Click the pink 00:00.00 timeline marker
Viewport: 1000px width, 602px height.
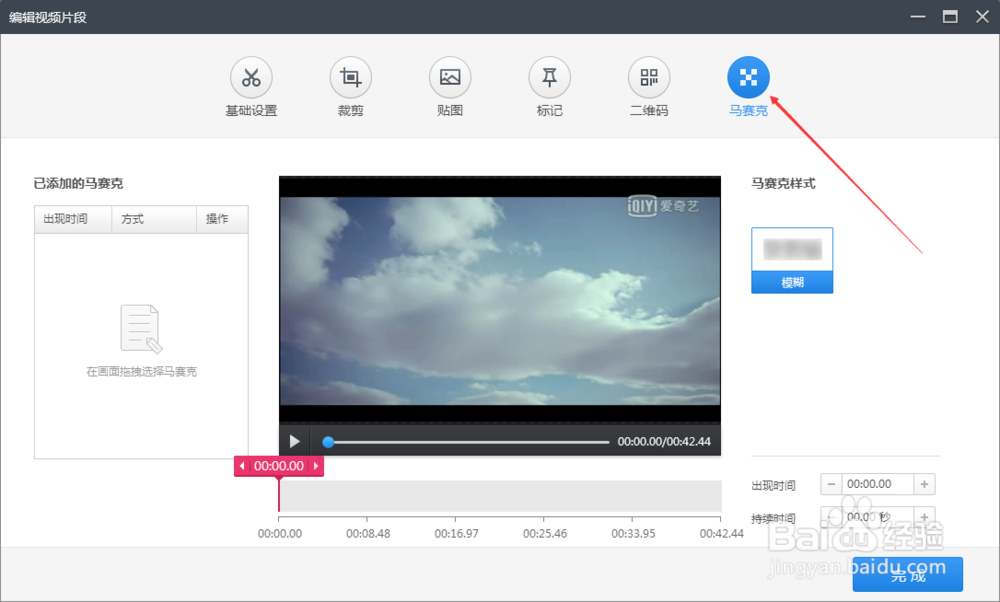pyautogui.click(x=279, y=465)
